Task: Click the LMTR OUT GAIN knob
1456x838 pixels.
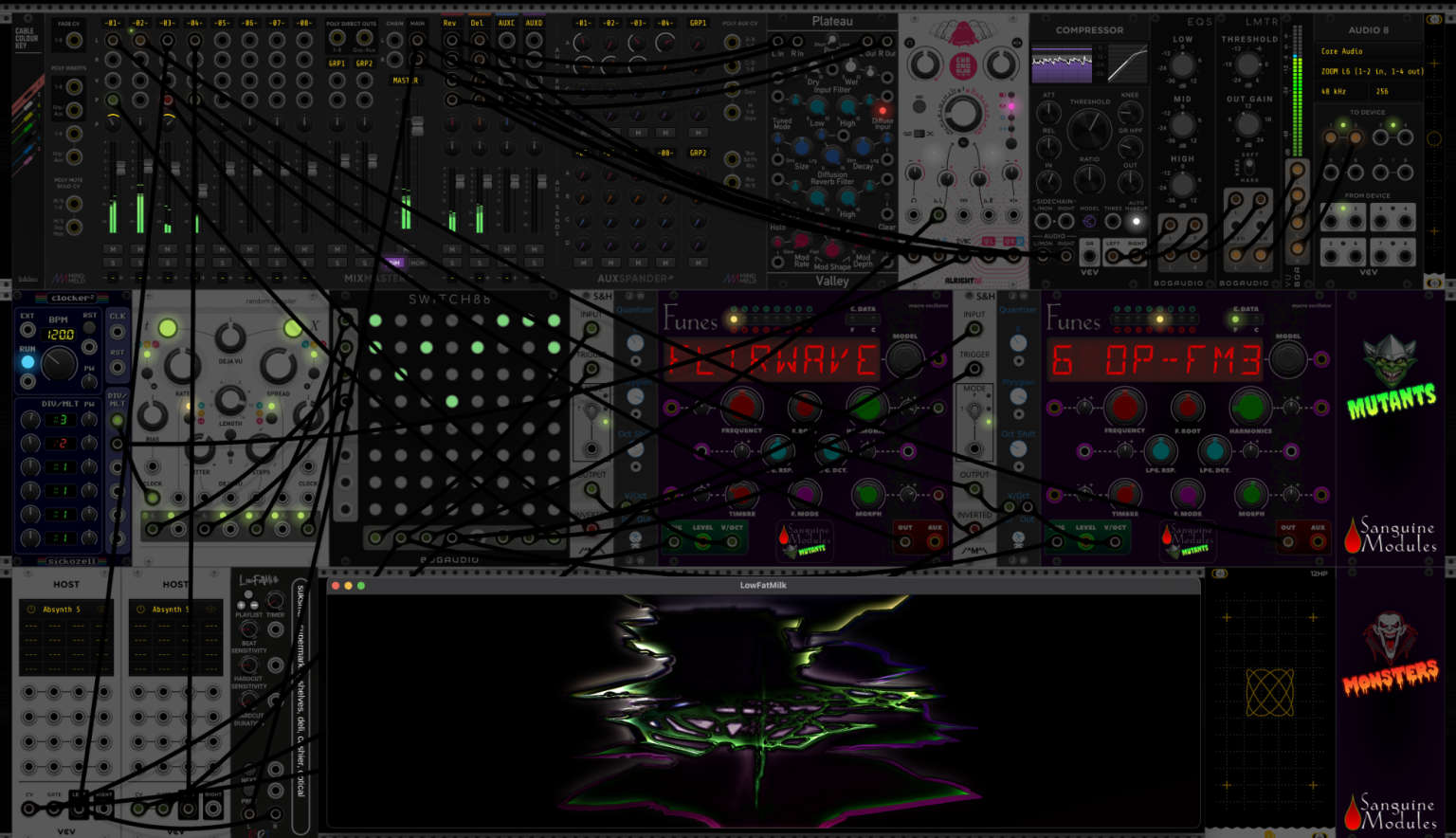Action: [1248, 123]
